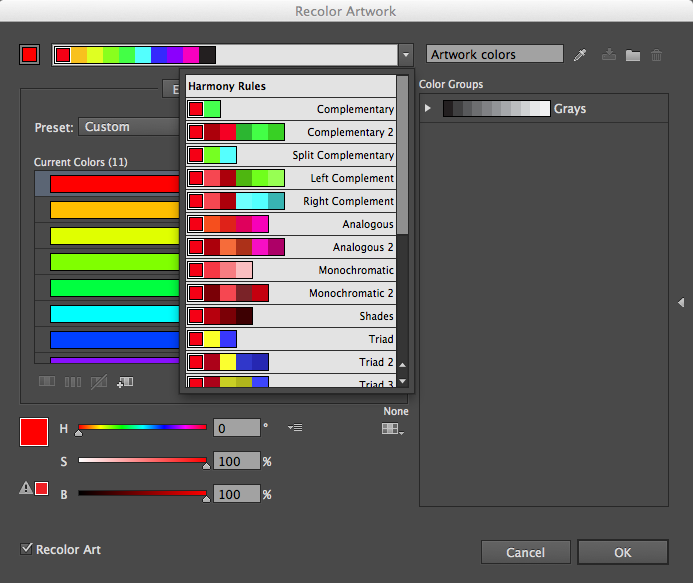693x583 pixels.
Task: Click the Saturation slider track
Action: 142,460
